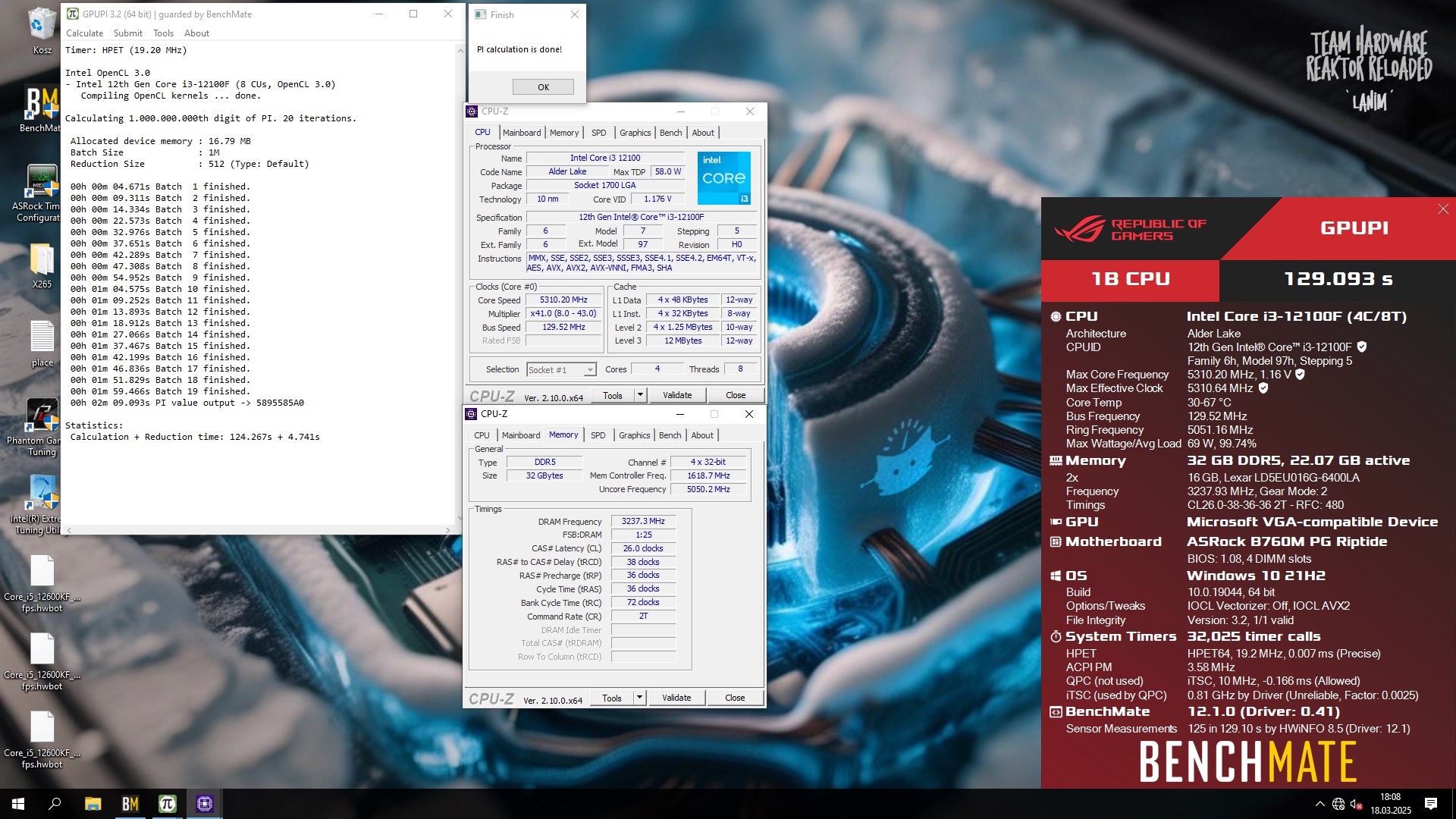Click the Intel Core i3 logo in CPU-Z
This screenshot has height=819, width=1456.
click(724, 178)
